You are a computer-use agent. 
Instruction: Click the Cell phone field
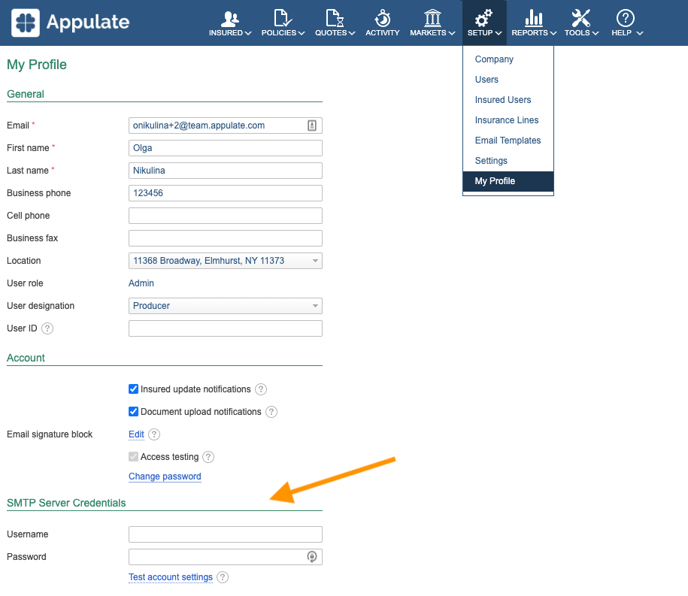pos(225,215)
